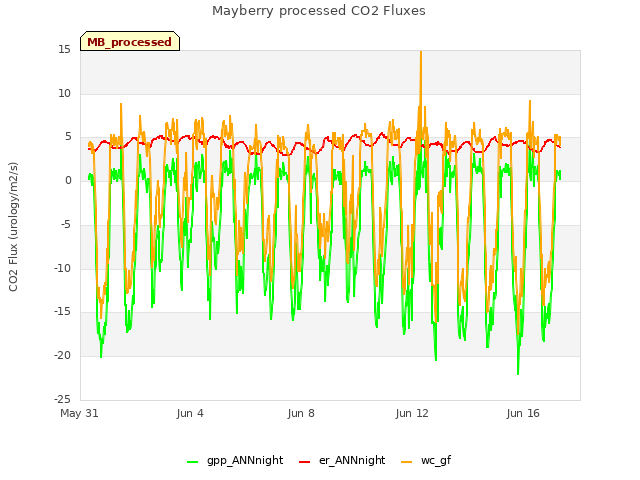
Task: Click the chart title Mayberry processed CO2 Fluxes
Action: [319, 11]
